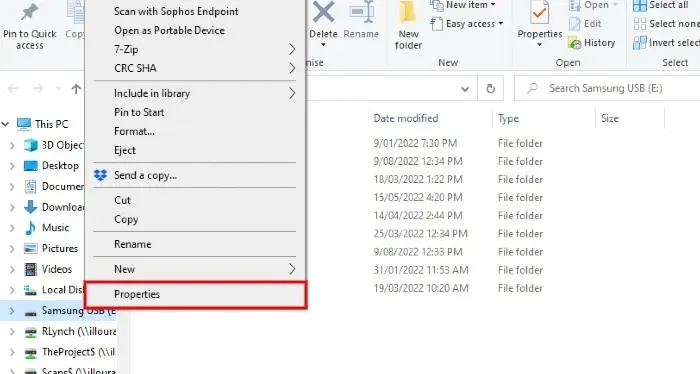Choose Dropbox Send a copy...
Viewport: 700px width, 374px height.
(x=195, y=175)
